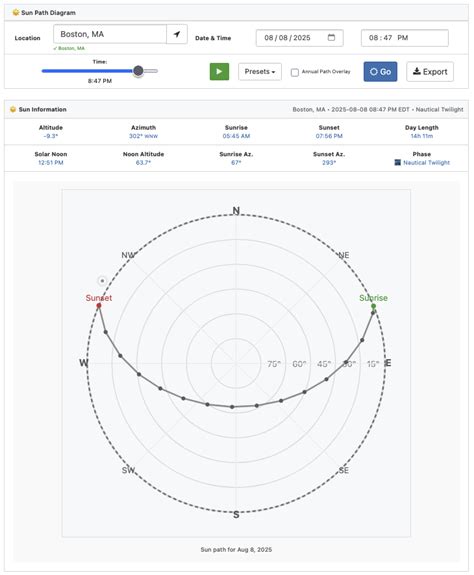Viewport: 474px width, 575px height.
Task: Click the sun icon in Sun Path Diagram header
Action: 16,12
